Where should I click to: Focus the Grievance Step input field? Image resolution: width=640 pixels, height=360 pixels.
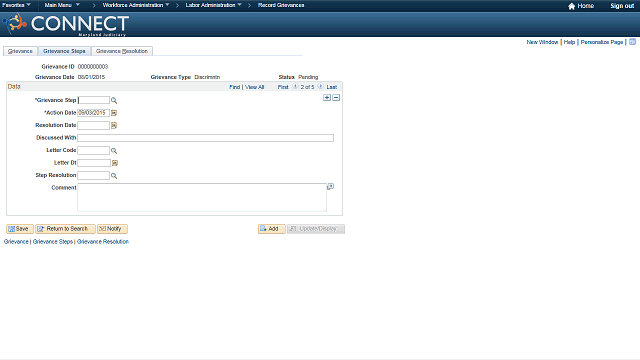coord(93,100)
